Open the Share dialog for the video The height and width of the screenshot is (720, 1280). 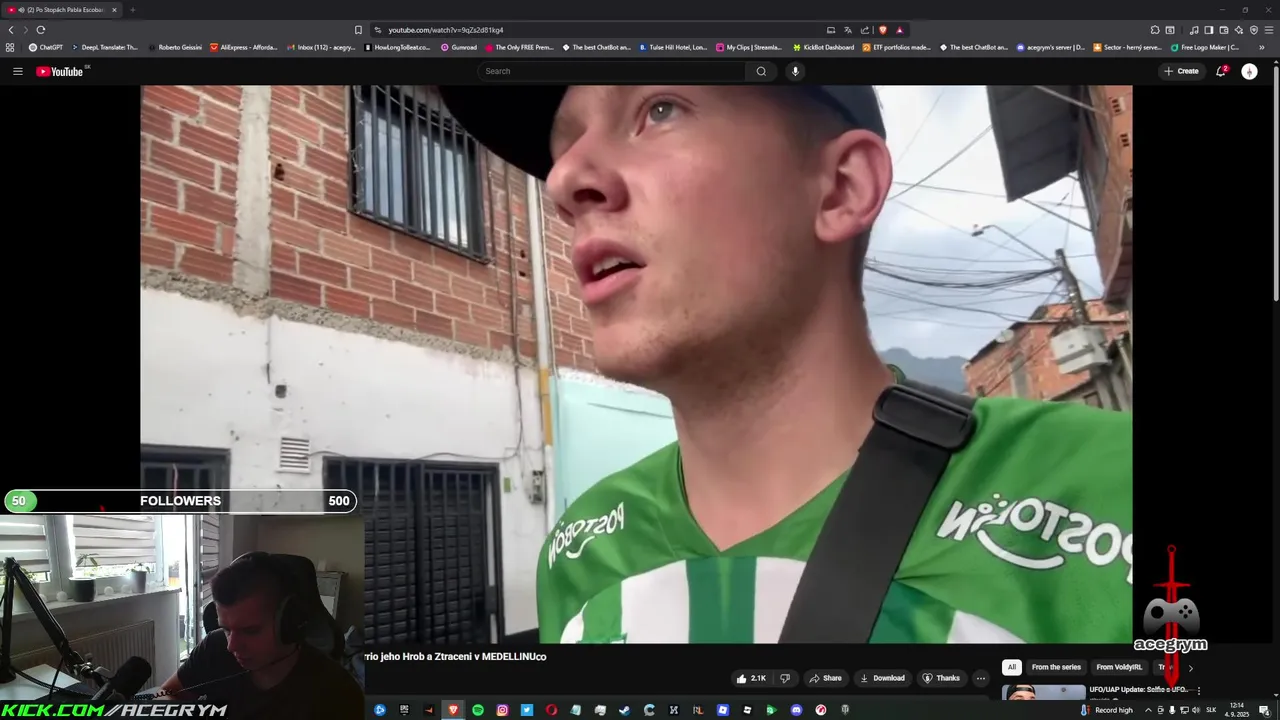pos(825,678)
